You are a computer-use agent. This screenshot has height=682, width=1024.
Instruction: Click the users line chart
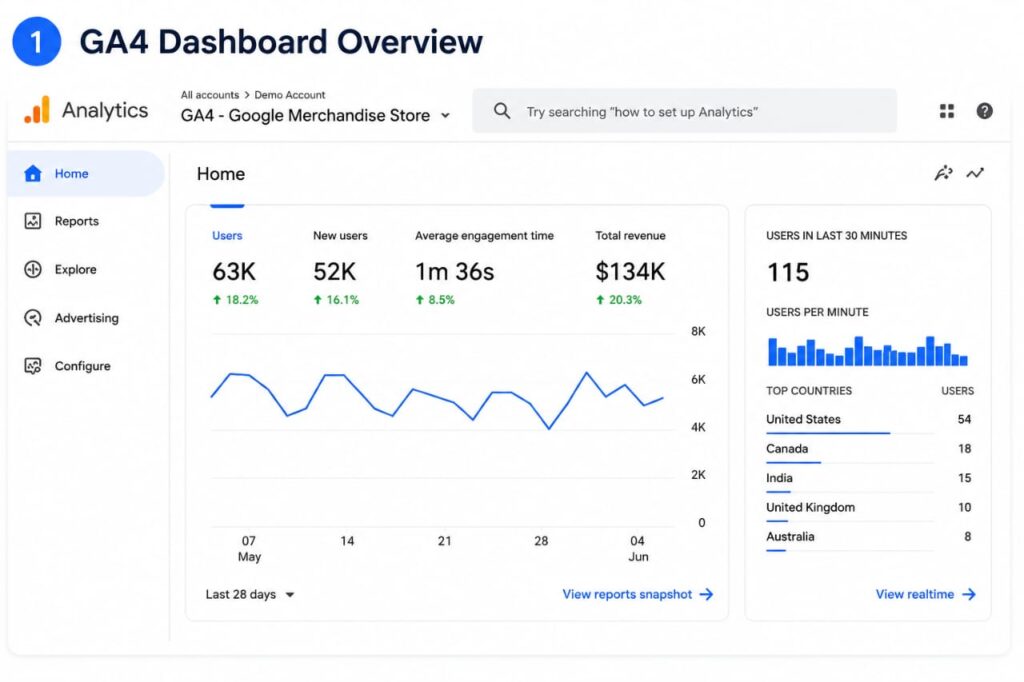click(x=438, y=401)
